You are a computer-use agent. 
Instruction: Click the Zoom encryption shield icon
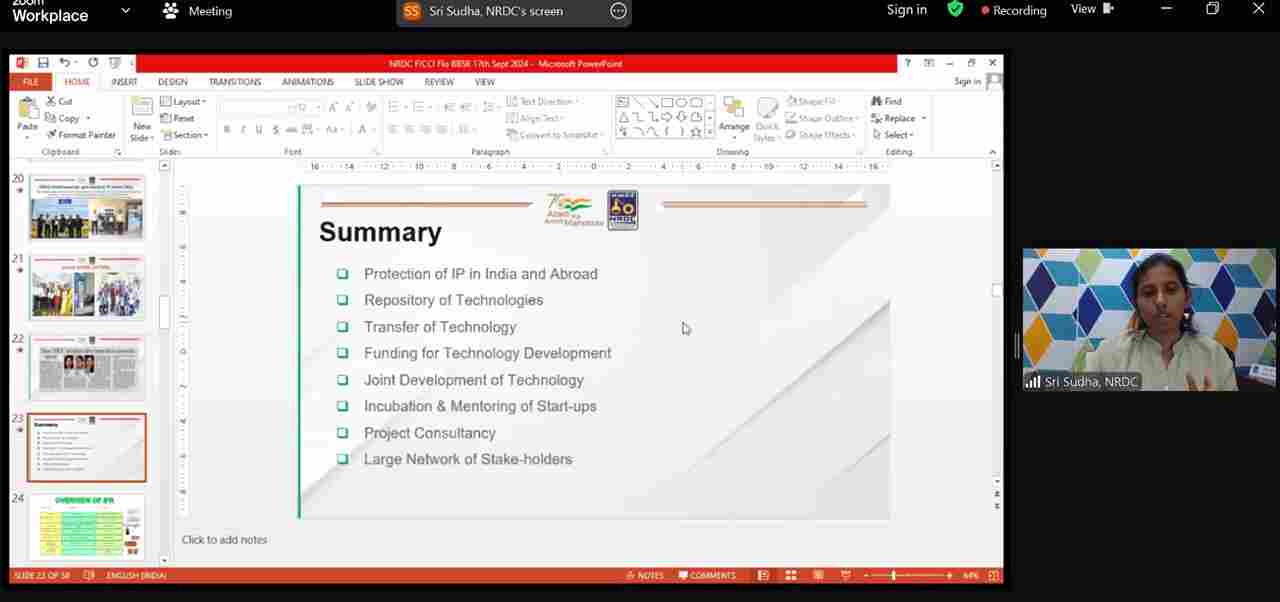pyautogui.click(x=955, y=10)
